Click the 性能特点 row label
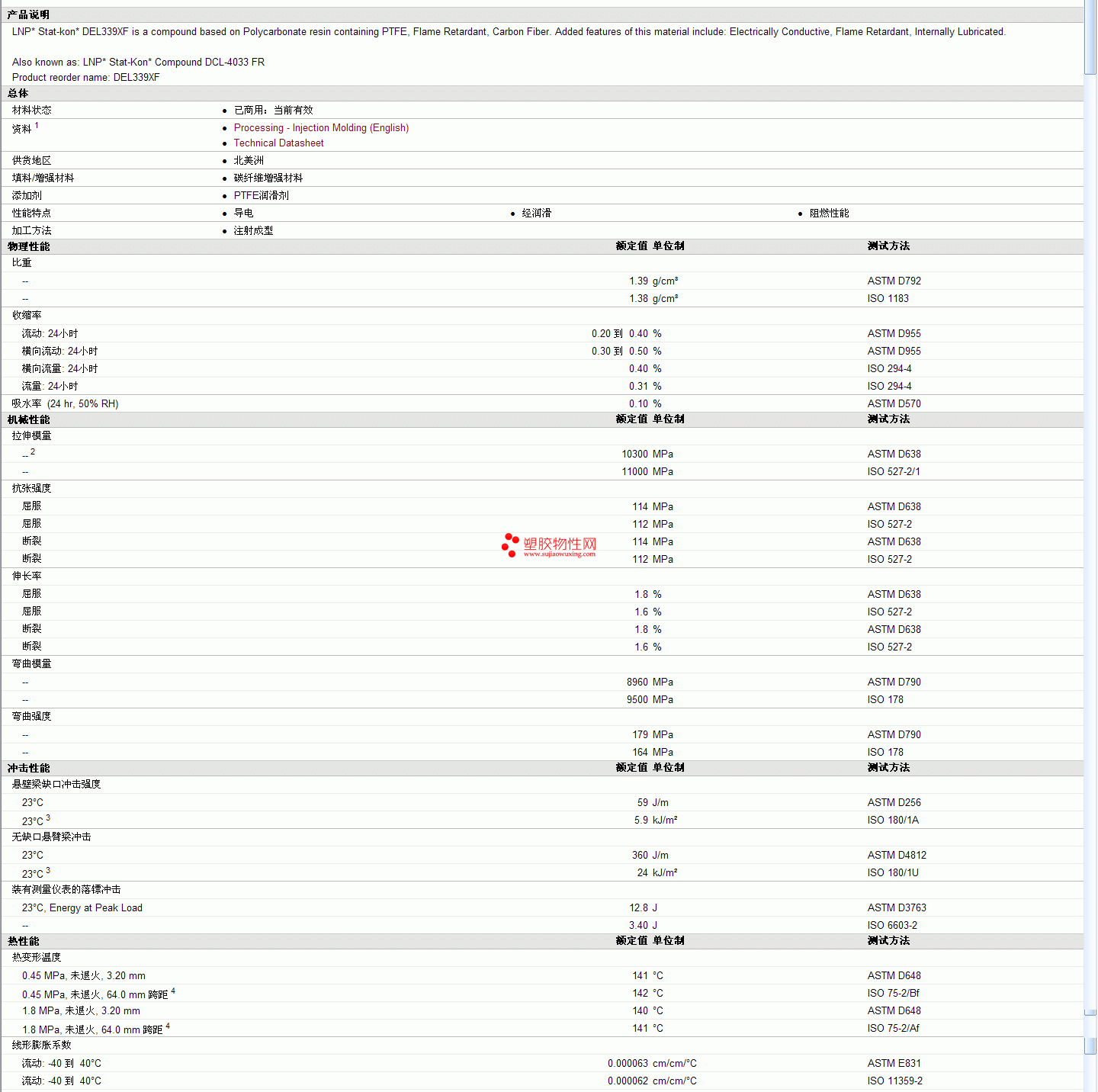This screenshot has width=1098, height=1092. (x=32, y=214)
